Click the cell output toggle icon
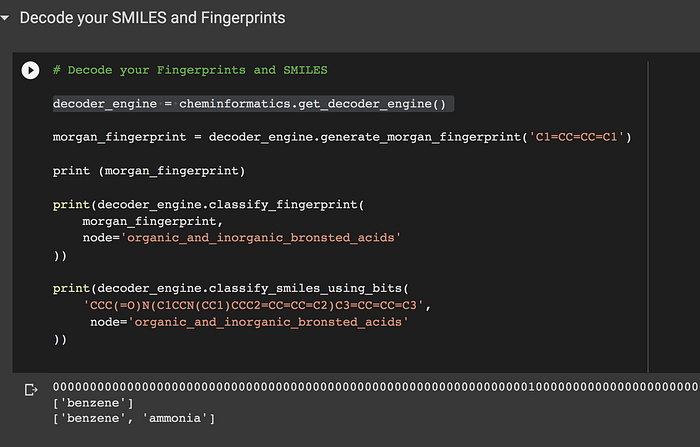 [x=31, y=390]
